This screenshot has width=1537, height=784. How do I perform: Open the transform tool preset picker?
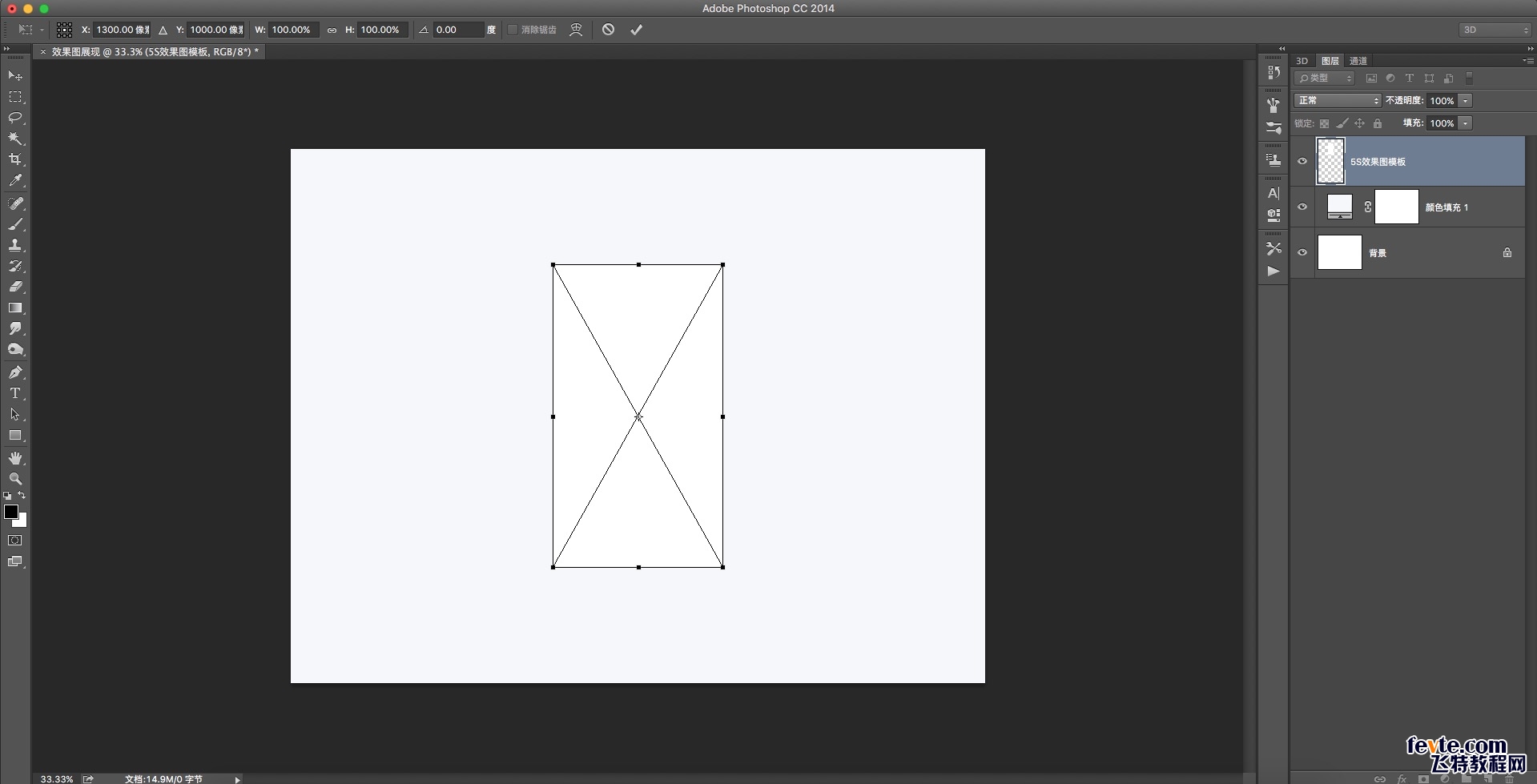[x=30, y=30]
